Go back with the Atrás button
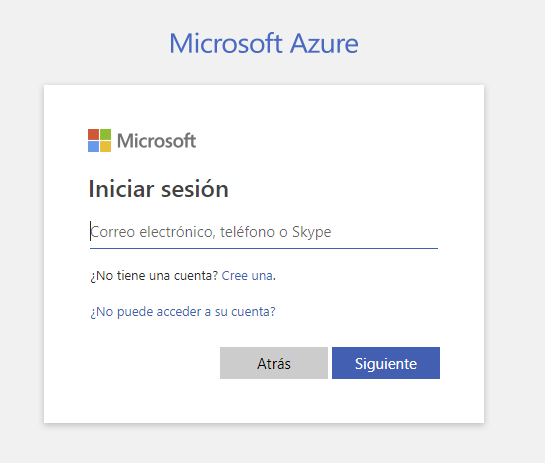 click(274, 363)
